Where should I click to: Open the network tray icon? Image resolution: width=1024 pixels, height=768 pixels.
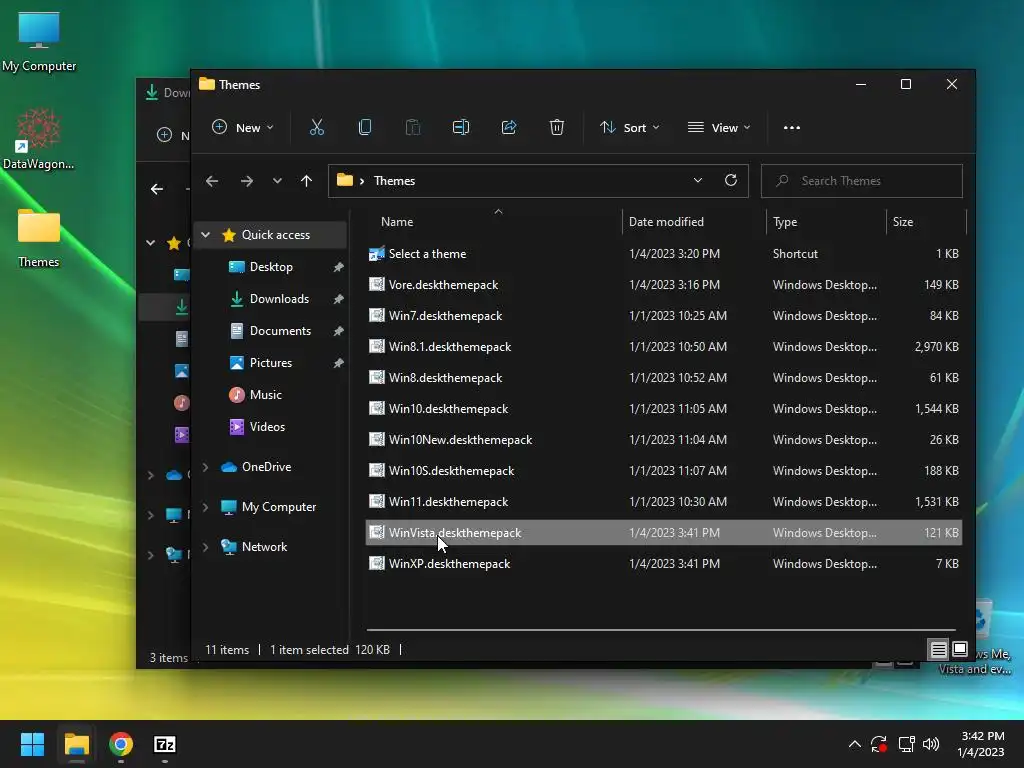click(x=906, y=744)
